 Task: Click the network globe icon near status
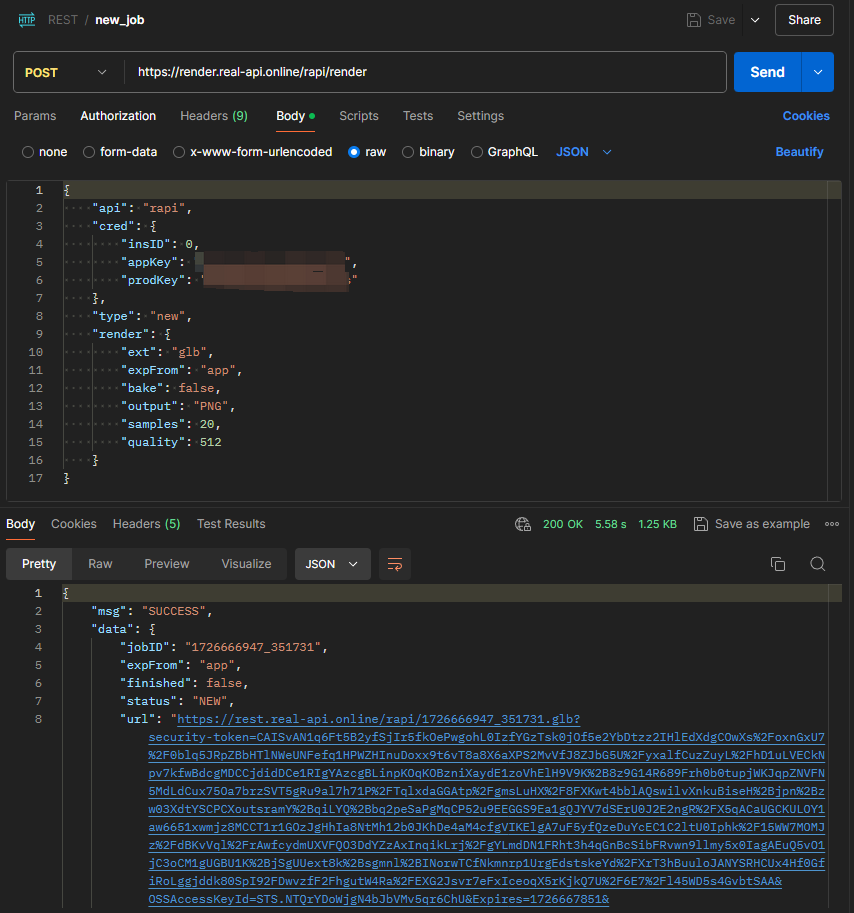[x=522, y=524]
